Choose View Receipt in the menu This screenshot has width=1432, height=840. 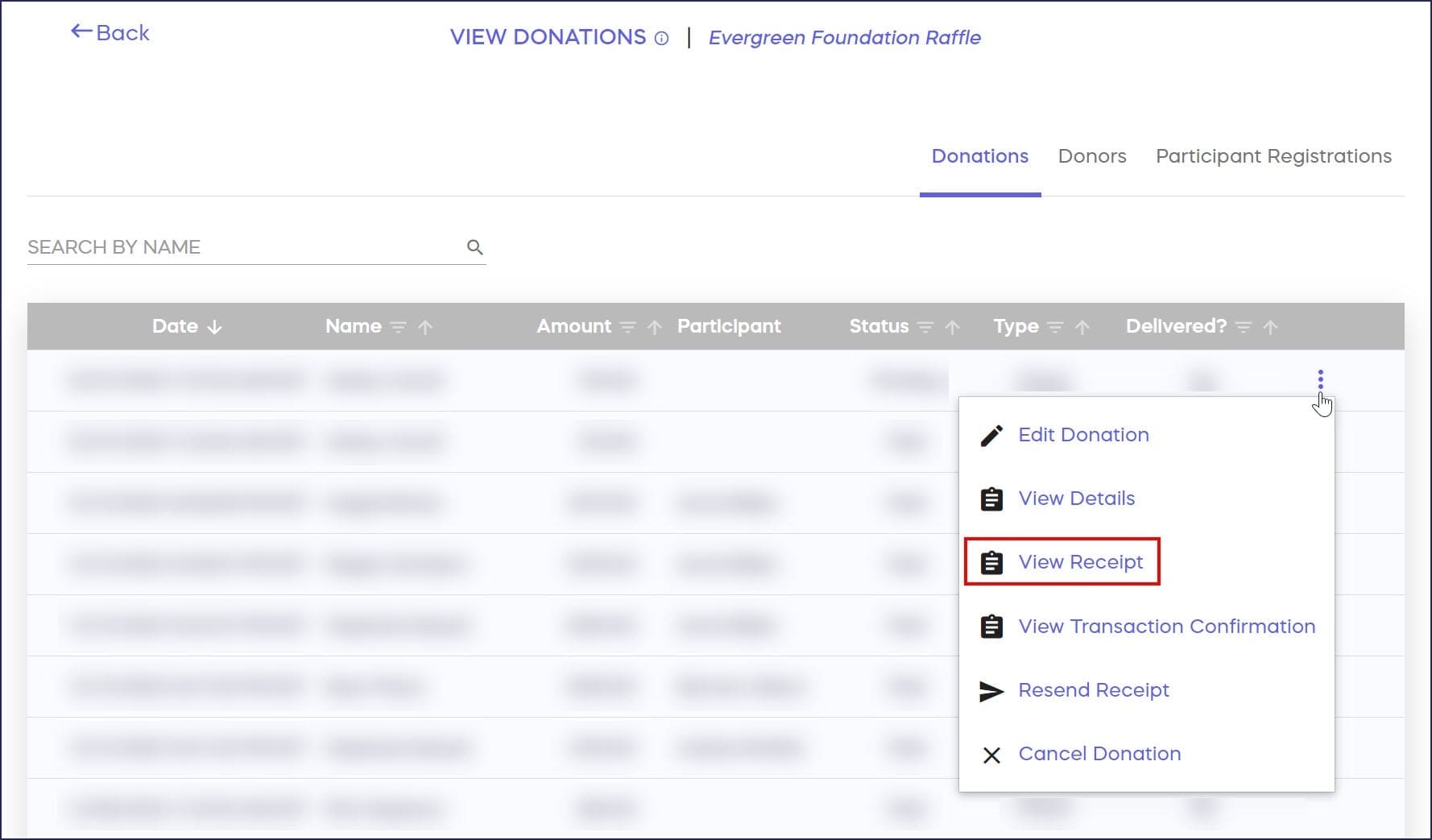pyautogui.click(x=1080, y=562)
